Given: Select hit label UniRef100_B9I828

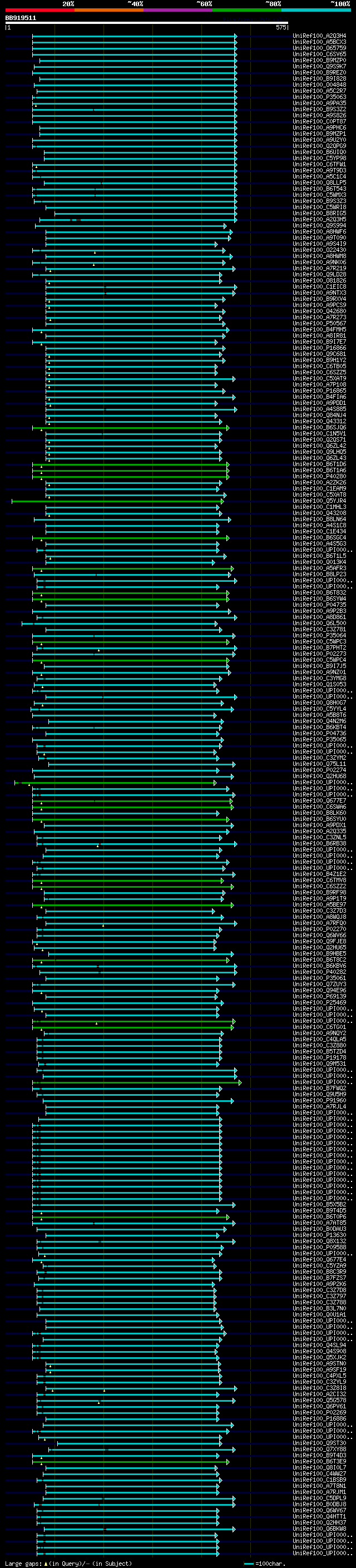Looking at the screenshot, I should pyautogui.click(x=319, y=78).
